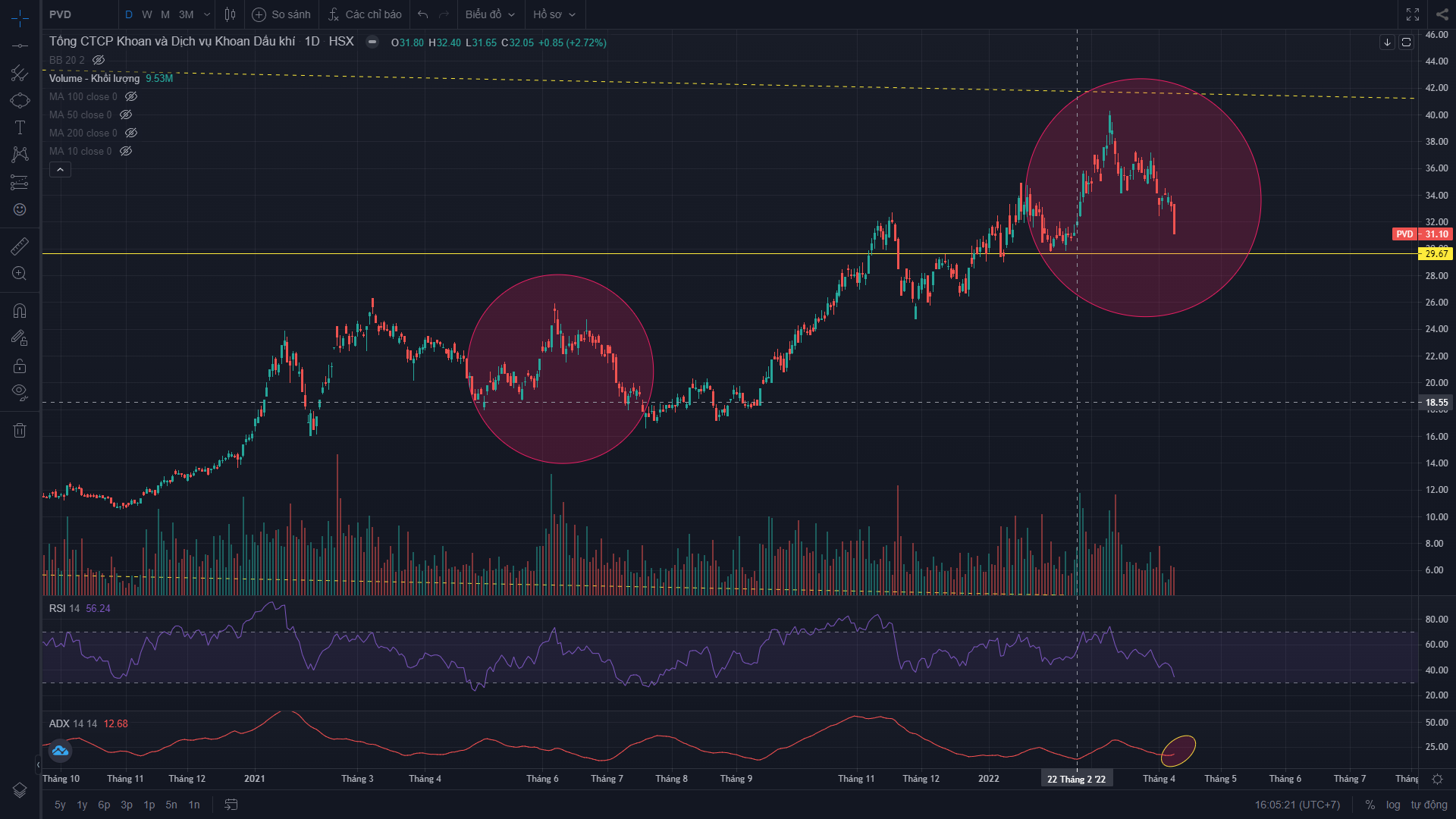Open the emoji icons tool
The width and height of the screenshot is (1456, 819).
[x=20, y=209]
